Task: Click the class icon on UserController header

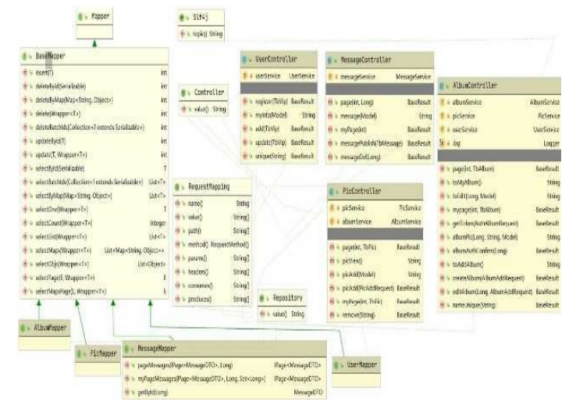Action: (244, 59)
